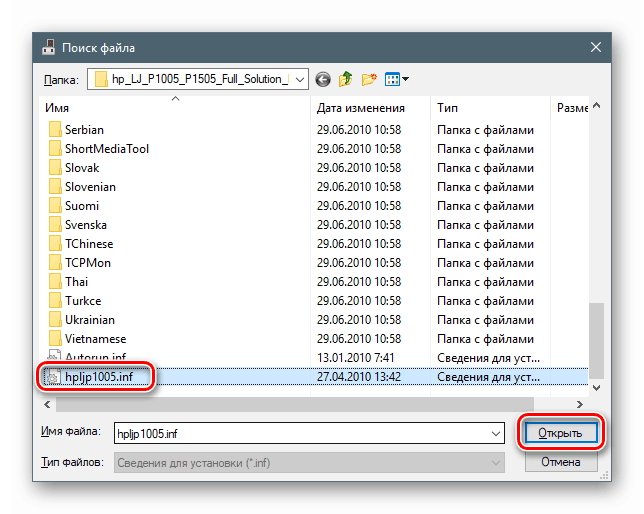Select the Vietnamese folder icon
This screenshot has height=514, width=644.
pyautogui.click(x=55, y=338)
